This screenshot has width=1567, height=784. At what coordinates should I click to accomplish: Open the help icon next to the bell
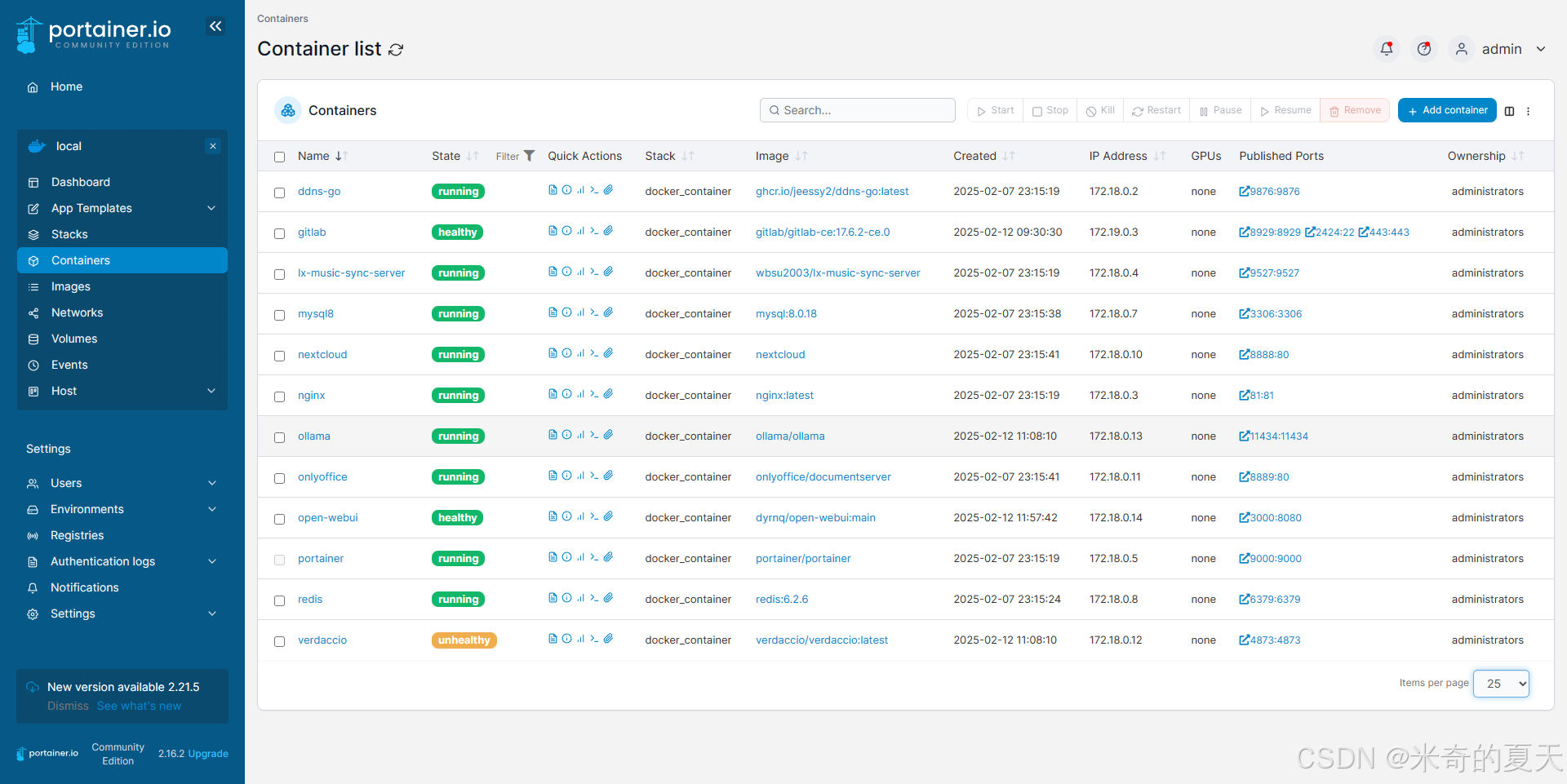click(1423, 49)
